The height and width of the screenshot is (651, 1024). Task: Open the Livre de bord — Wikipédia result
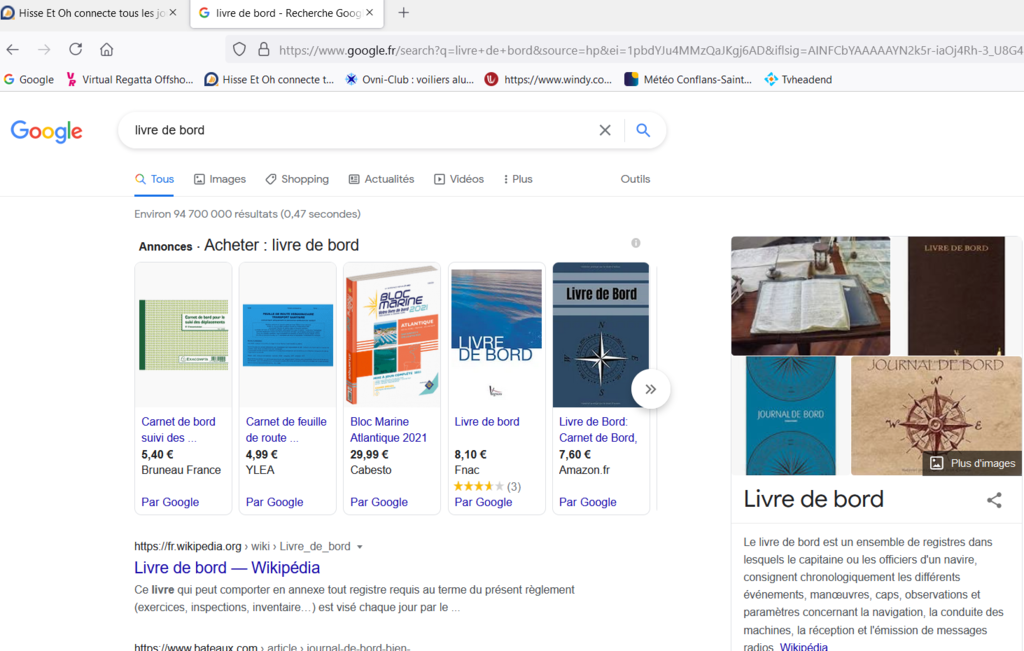227,567
